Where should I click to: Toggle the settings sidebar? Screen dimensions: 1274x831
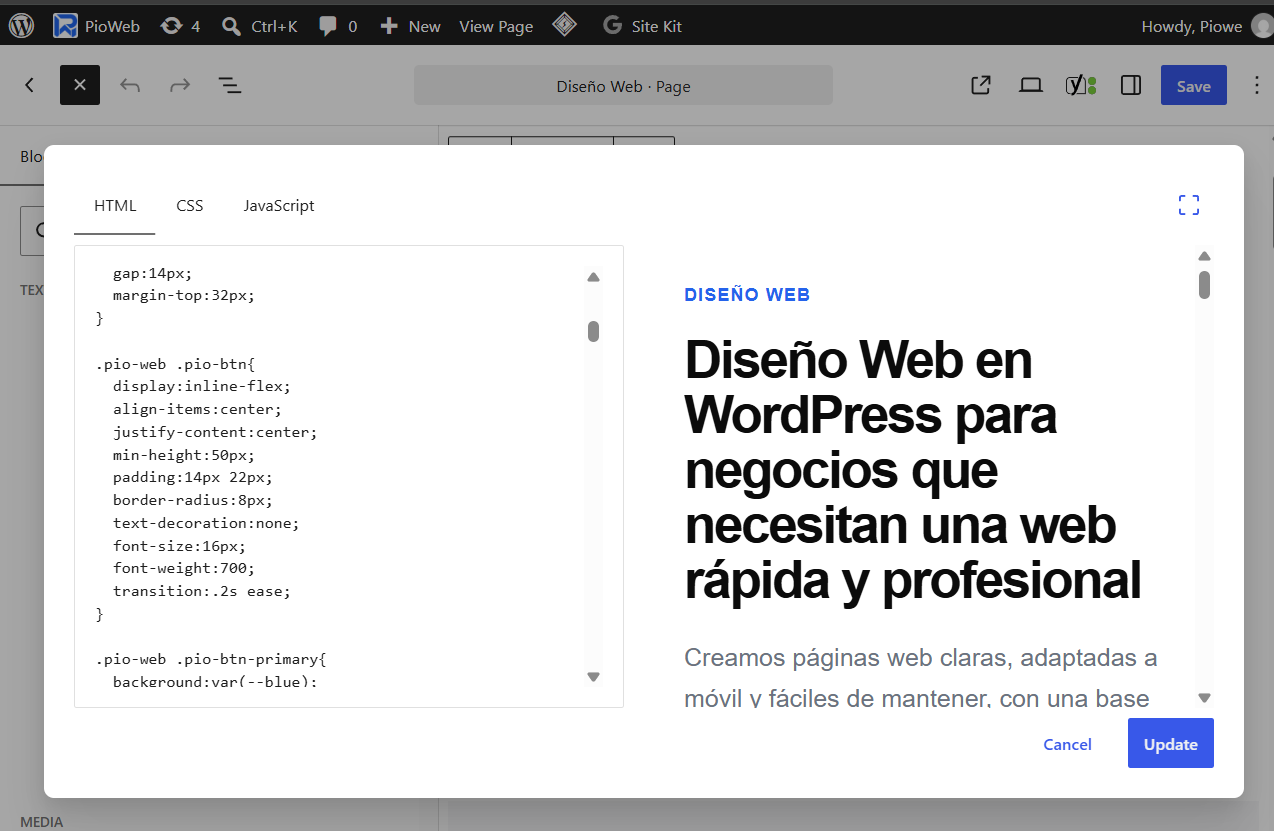[x=1131, y=86]
